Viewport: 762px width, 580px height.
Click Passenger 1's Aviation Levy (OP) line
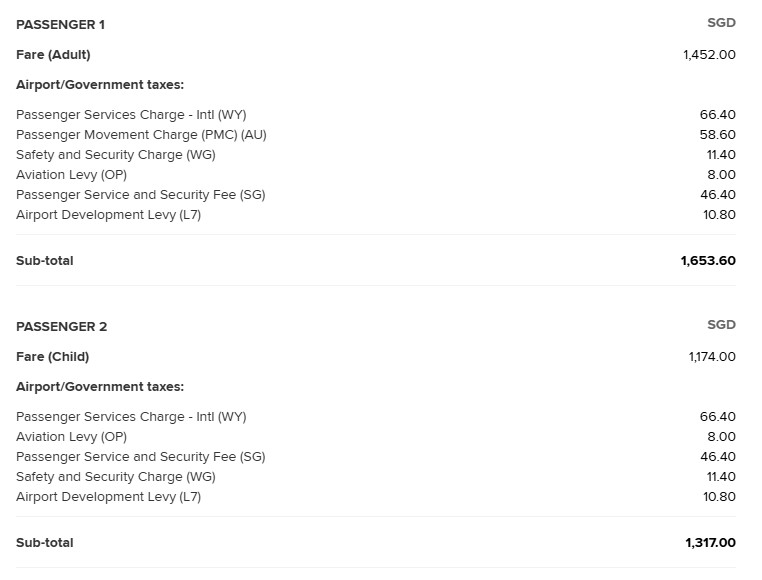click(71, 175)
